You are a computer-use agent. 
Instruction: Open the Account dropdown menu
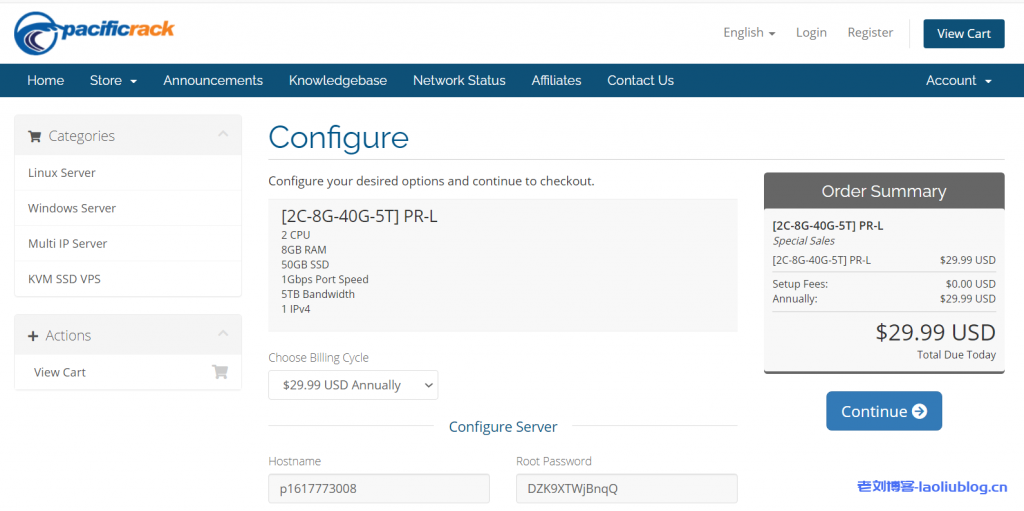(958, 80)
